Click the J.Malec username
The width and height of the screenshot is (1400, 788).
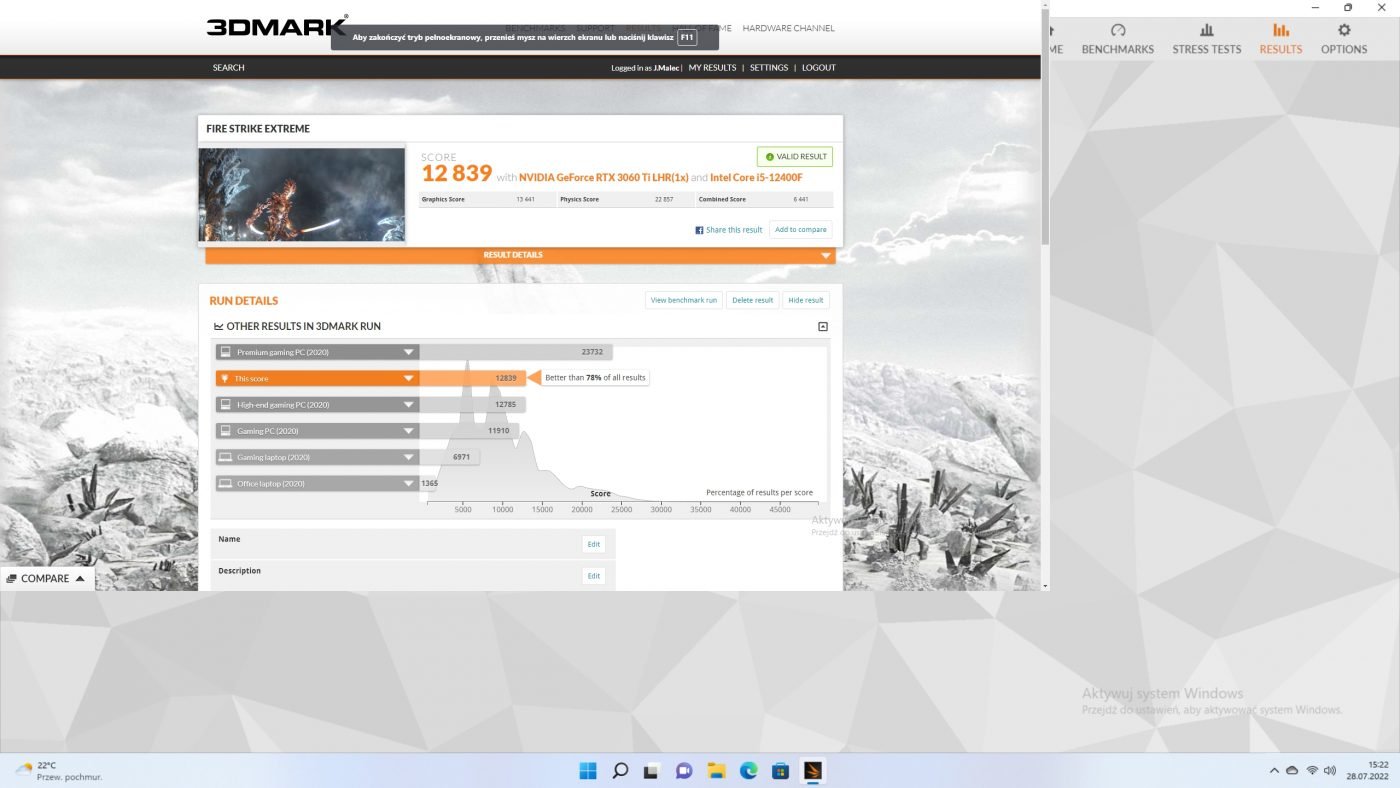coord(667,68)
